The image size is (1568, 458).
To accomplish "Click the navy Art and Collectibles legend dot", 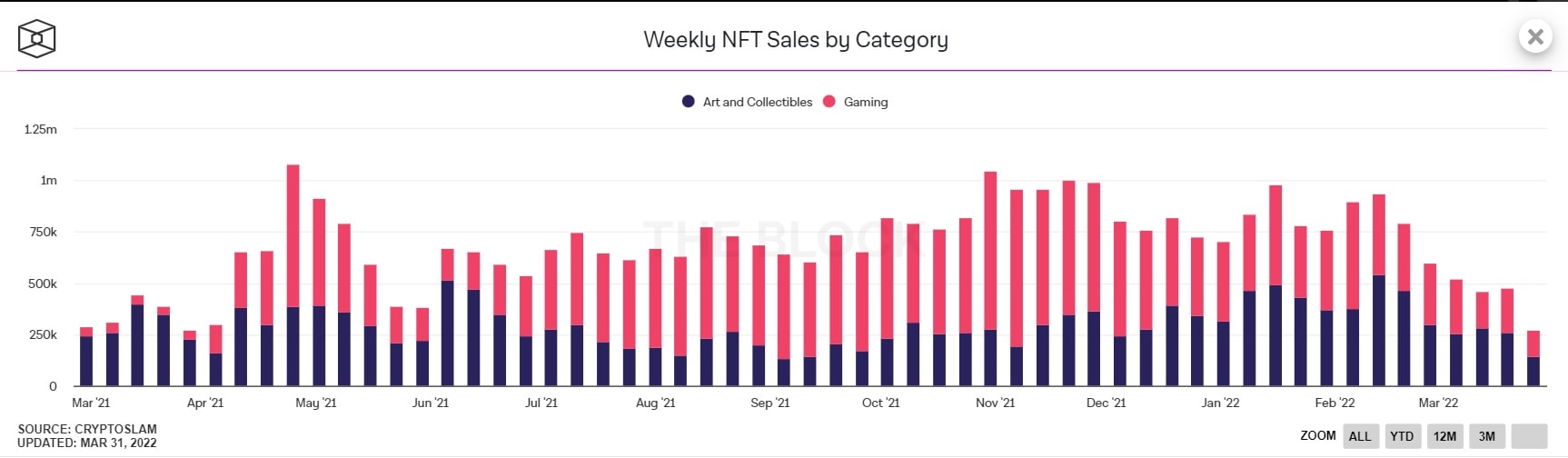I will (x=689, y=102).
